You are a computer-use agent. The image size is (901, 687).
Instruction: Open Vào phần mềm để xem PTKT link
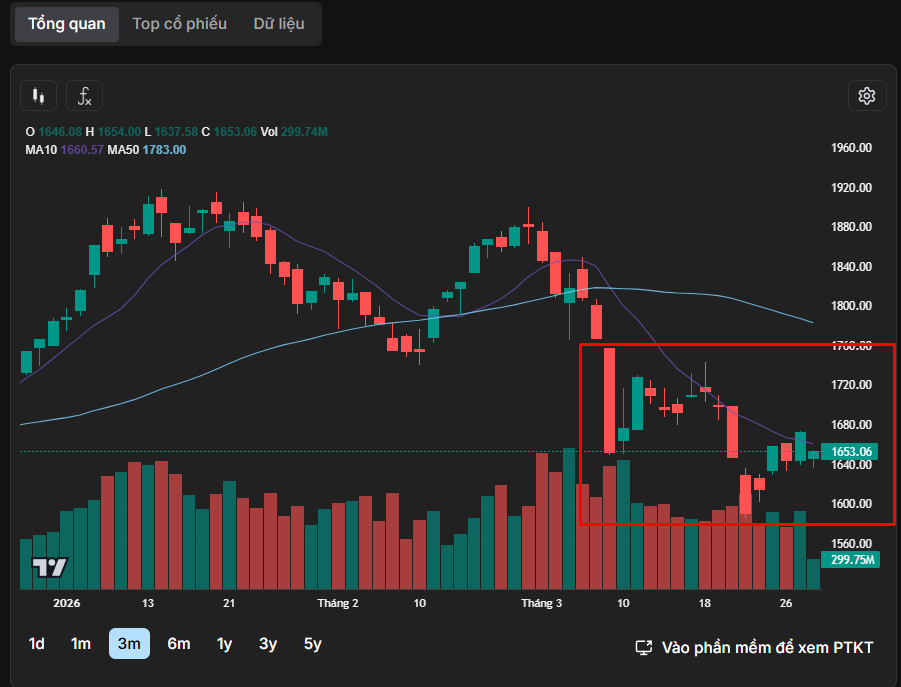point(755,647)
